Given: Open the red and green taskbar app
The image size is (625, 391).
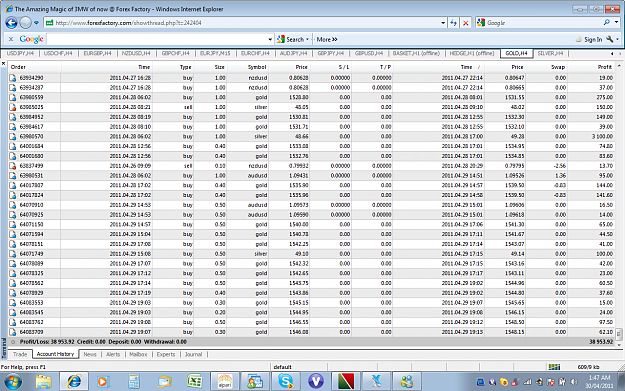Looking at the screenshot, I should click(346, 381).
